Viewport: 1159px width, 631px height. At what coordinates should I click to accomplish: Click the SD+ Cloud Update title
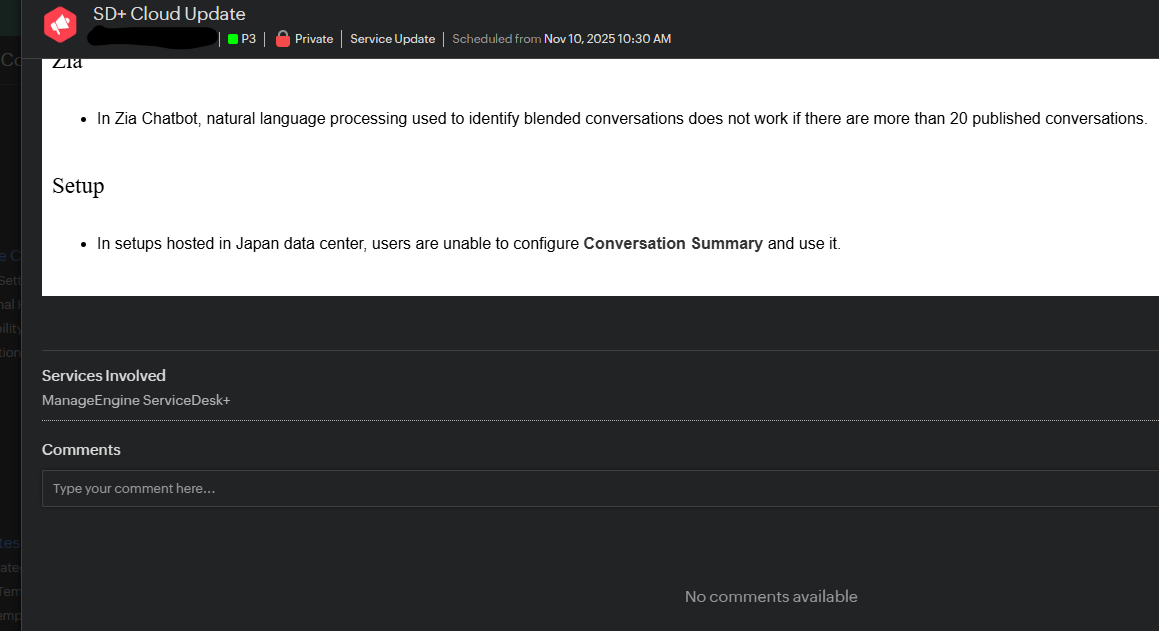pos(169,14)
